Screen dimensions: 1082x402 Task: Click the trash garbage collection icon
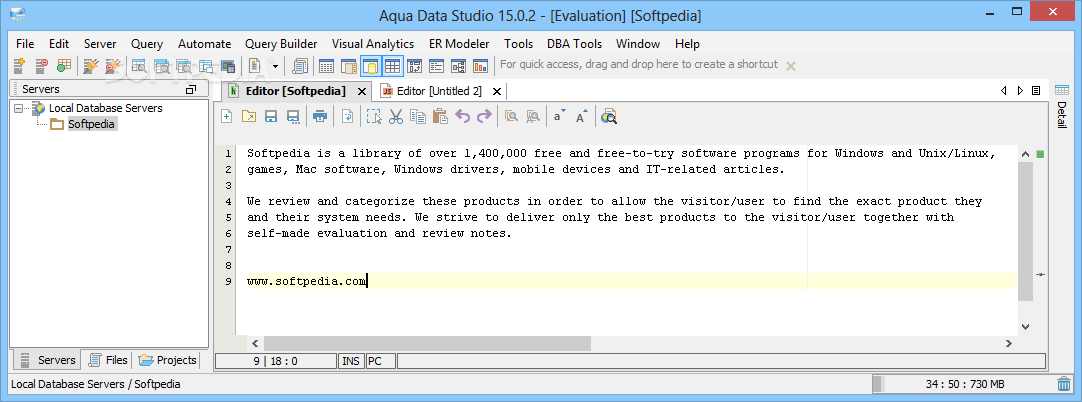pos(1063,384)
